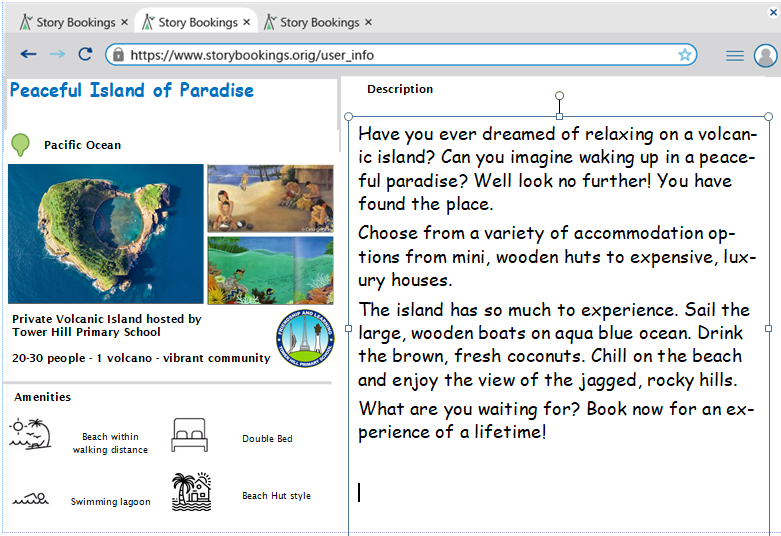The image size is (781, 536).
Task: Click the tent icon on the first tab
Action: (26, 22)
